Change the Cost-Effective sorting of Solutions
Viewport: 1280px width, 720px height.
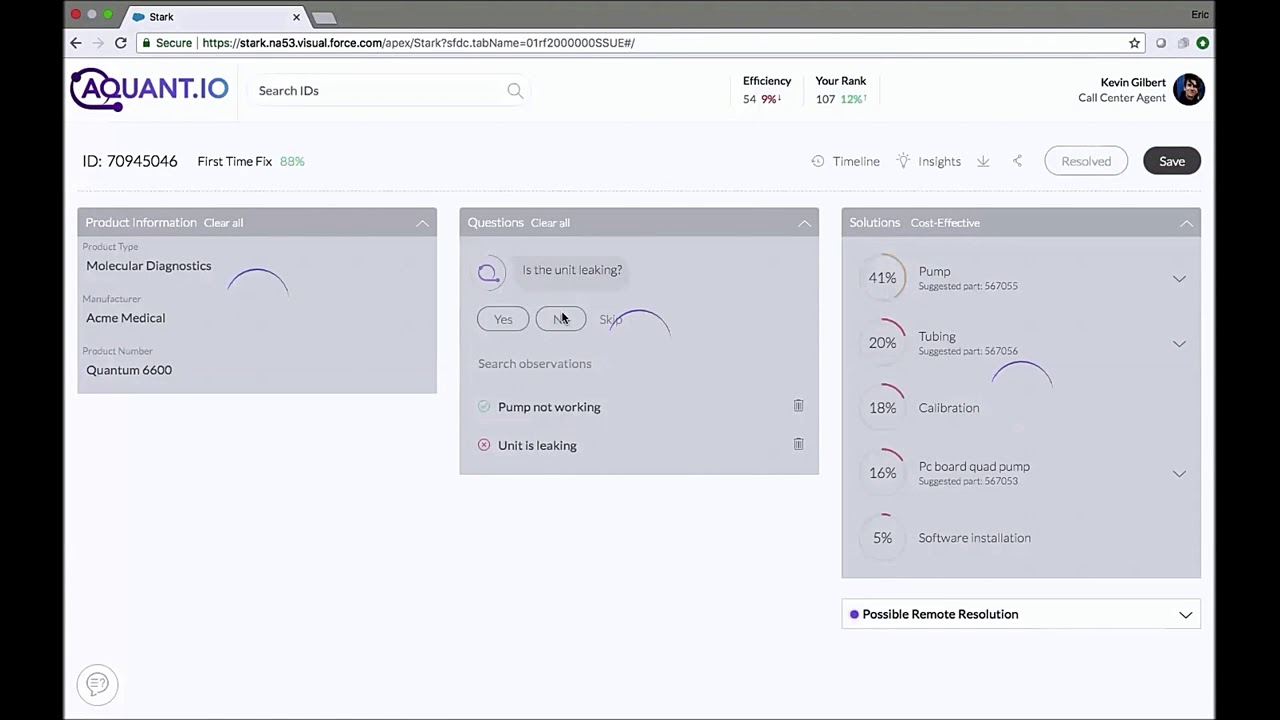pyautogui.click(x=945, y=223)
